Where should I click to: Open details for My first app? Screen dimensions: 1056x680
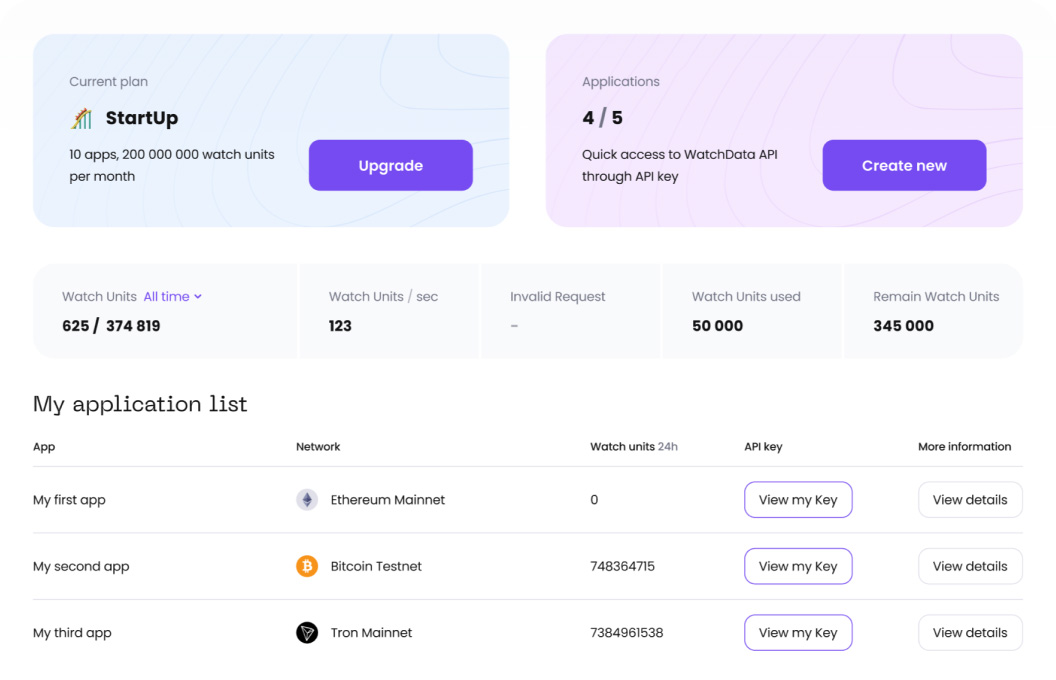coord(970,499)
